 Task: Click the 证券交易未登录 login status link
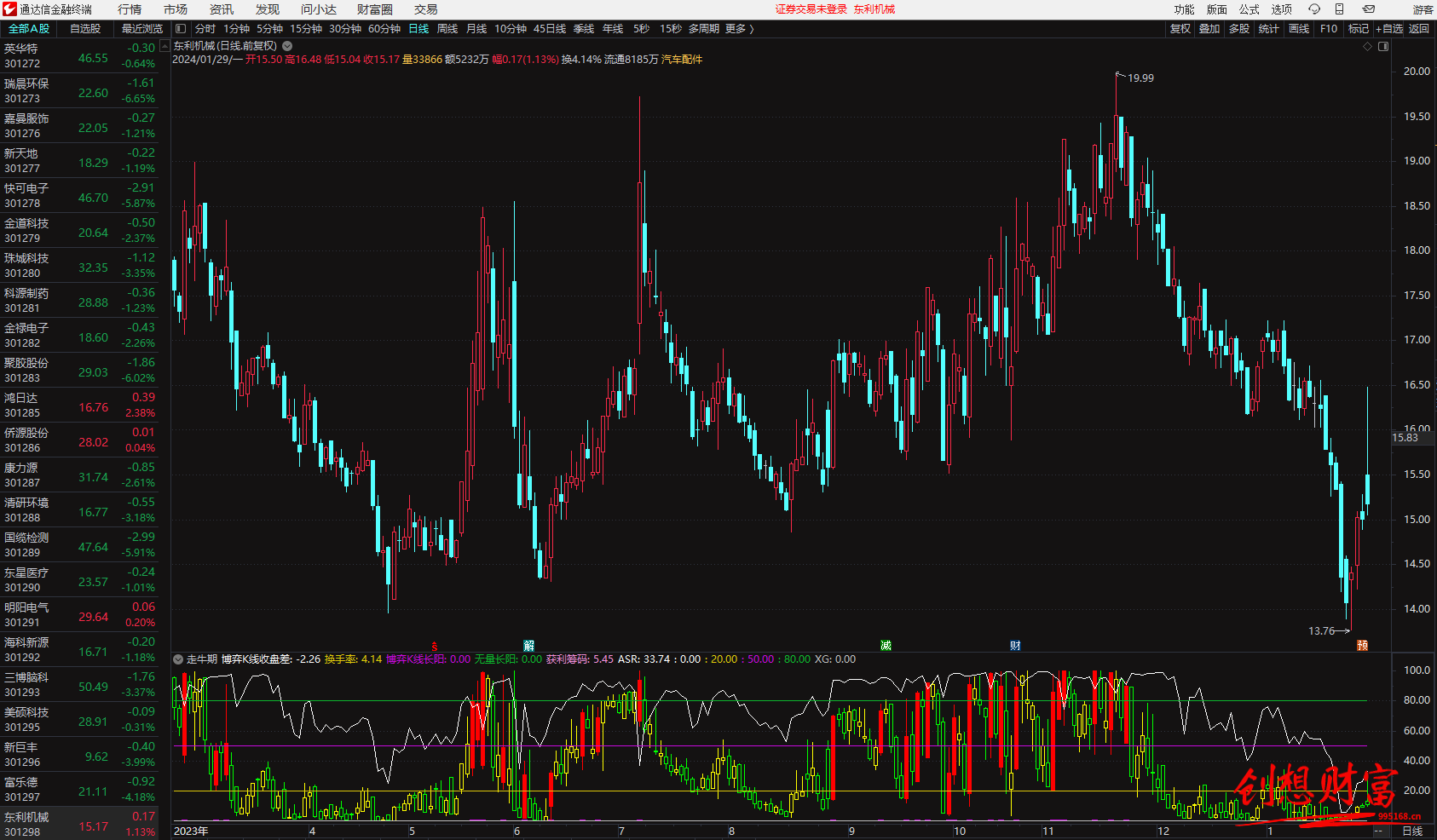(811, 9)
